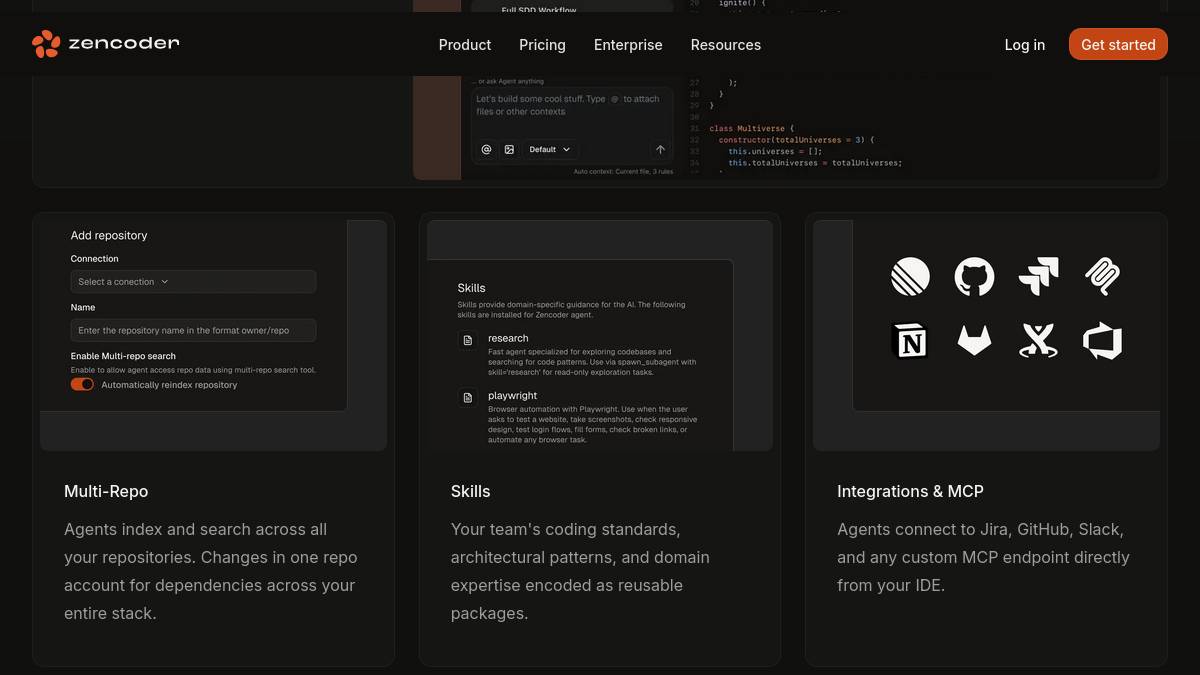Image resolution: width=1200 pixels, height=675 pixels.
Task: Click the Add repository title text
Action: pyautogui.click(x=109, y=236)
